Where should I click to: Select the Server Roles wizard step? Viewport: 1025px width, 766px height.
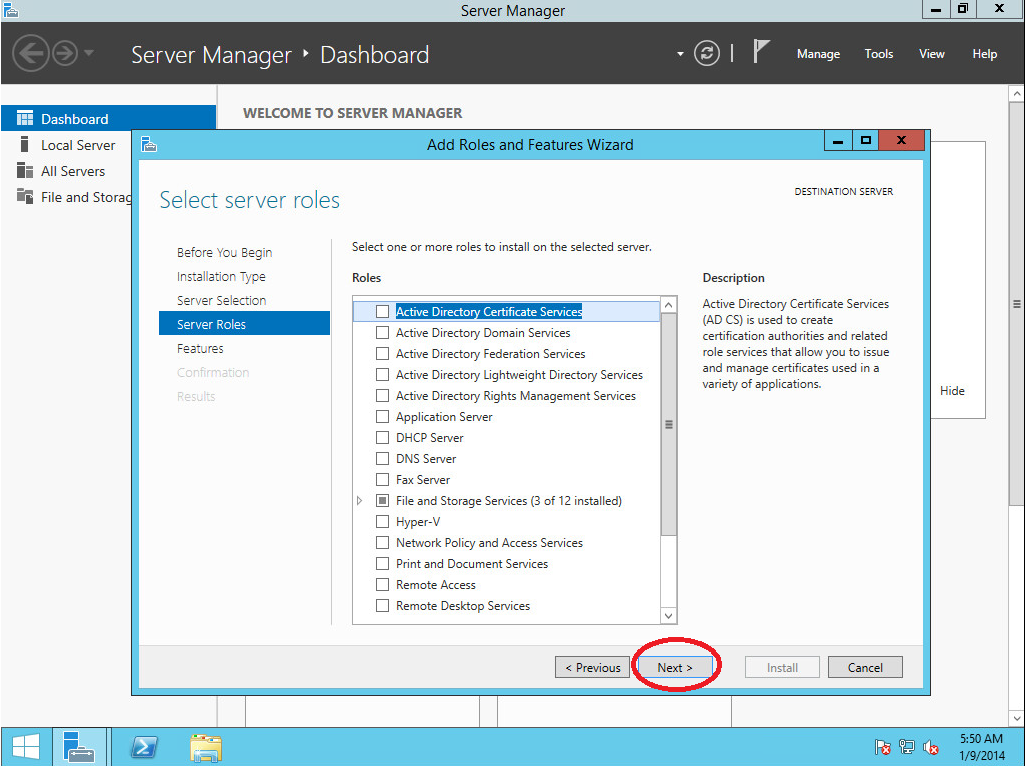point(244,324)
